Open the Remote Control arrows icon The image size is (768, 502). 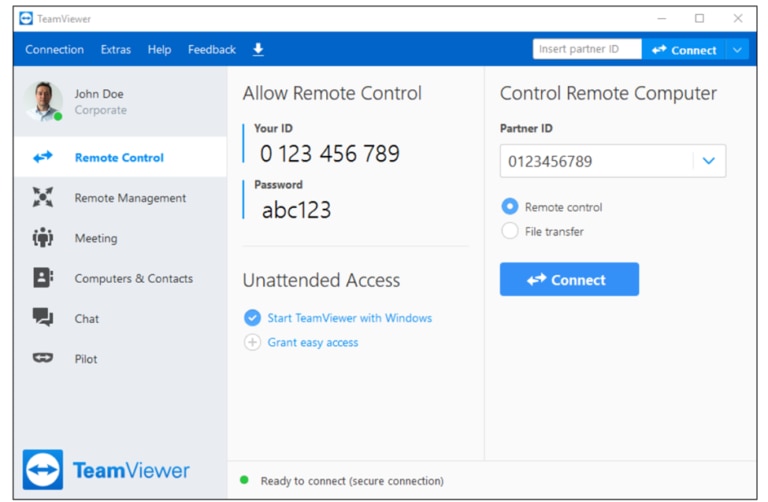coord(43,157)
